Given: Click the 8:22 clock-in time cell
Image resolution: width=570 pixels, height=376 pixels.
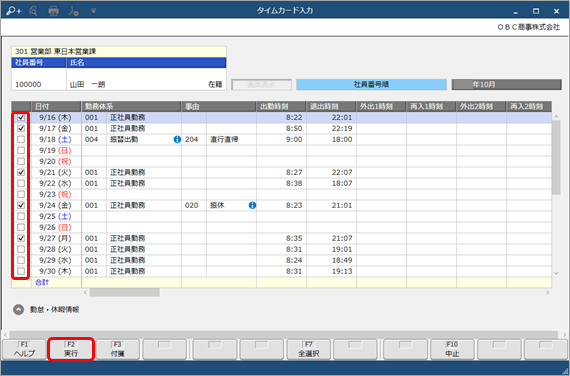Looking at the screenshot, I should pos(281,117).
